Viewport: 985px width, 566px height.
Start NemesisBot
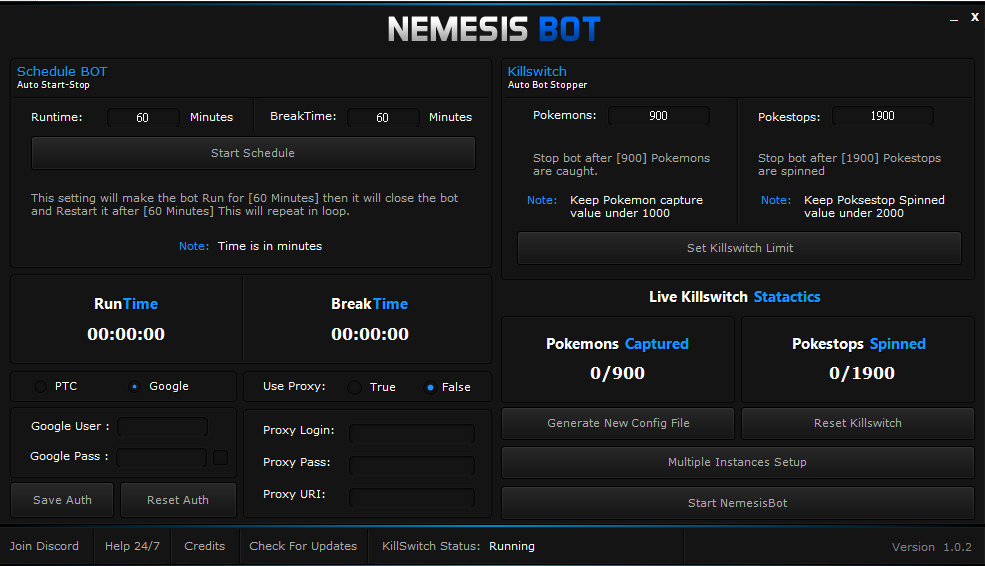point(737,503)
